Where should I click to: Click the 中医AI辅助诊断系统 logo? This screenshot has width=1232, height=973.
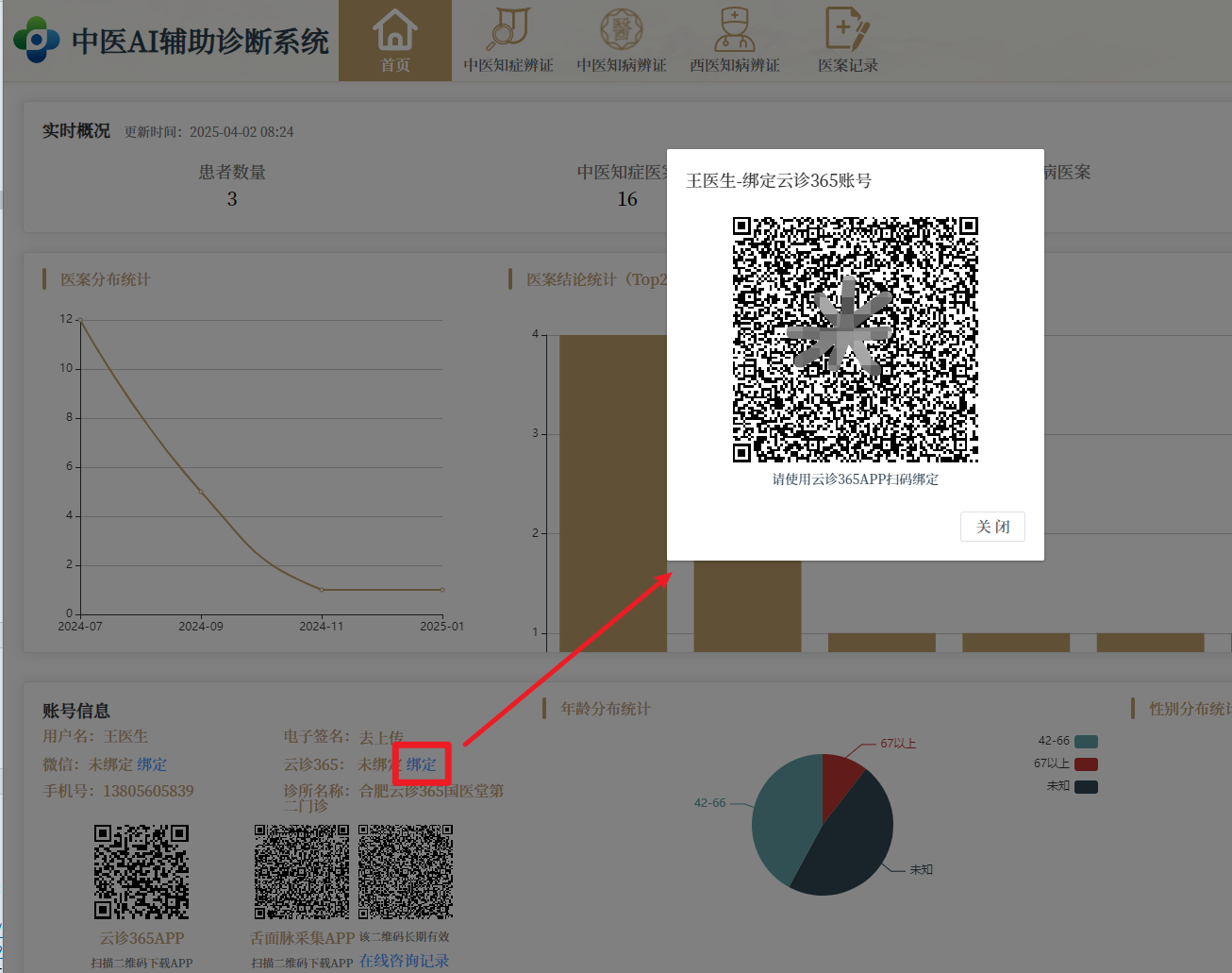[x=172, y=41]
